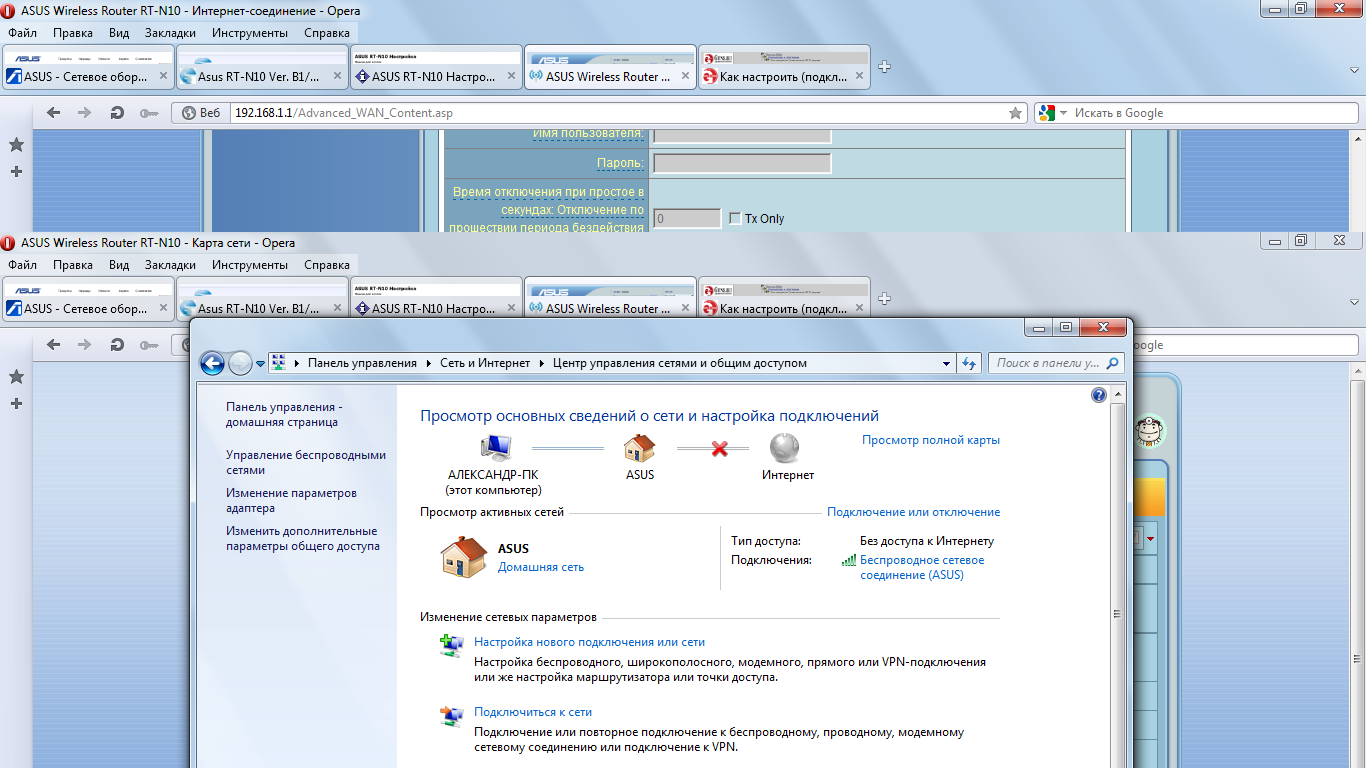Toggle the Tx Only checkbox
The width and height of the screenshot is (1366, 768).
735,218
